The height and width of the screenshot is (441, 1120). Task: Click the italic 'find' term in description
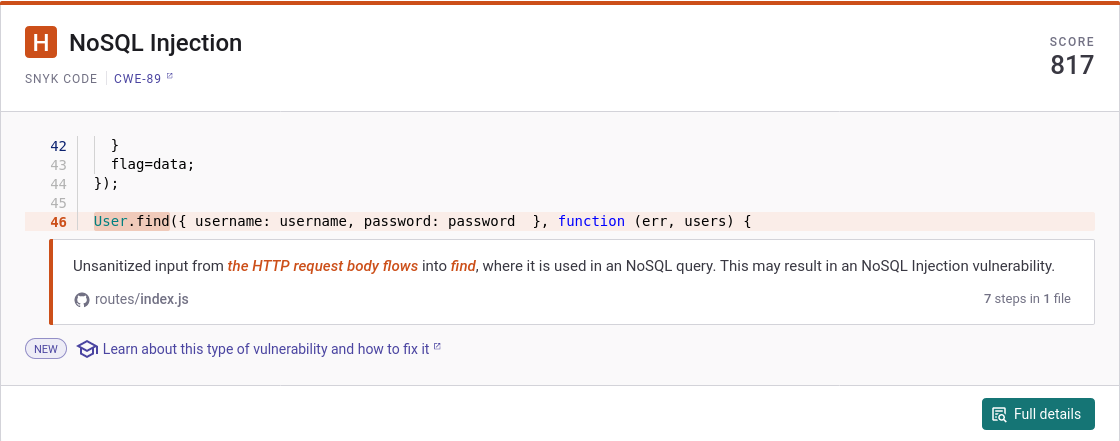click(463, 266)
